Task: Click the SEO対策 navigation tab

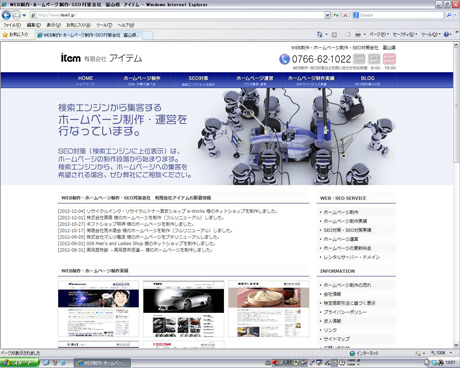Action: (198, 80)
